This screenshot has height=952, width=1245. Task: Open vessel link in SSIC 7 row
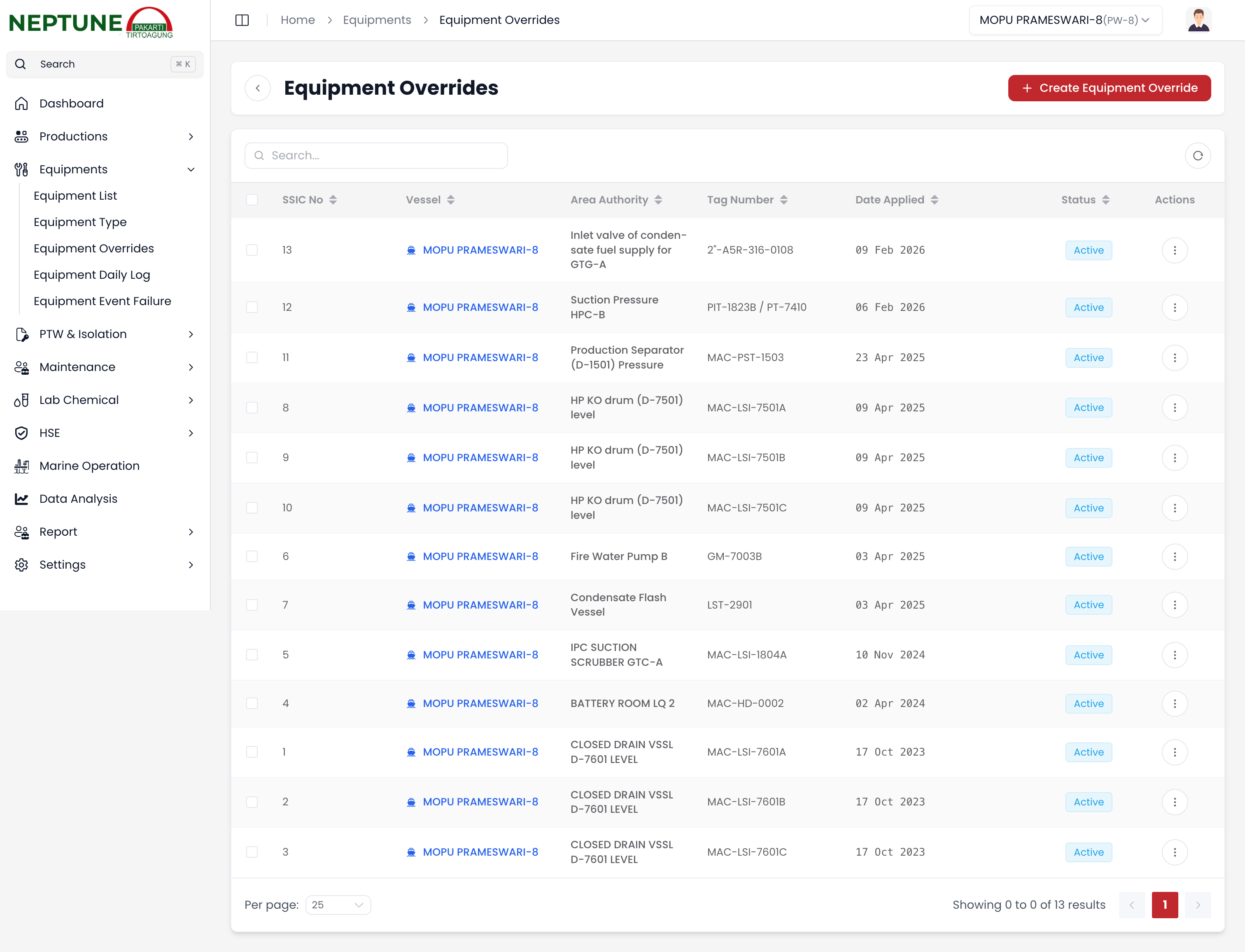coord(480,605)
